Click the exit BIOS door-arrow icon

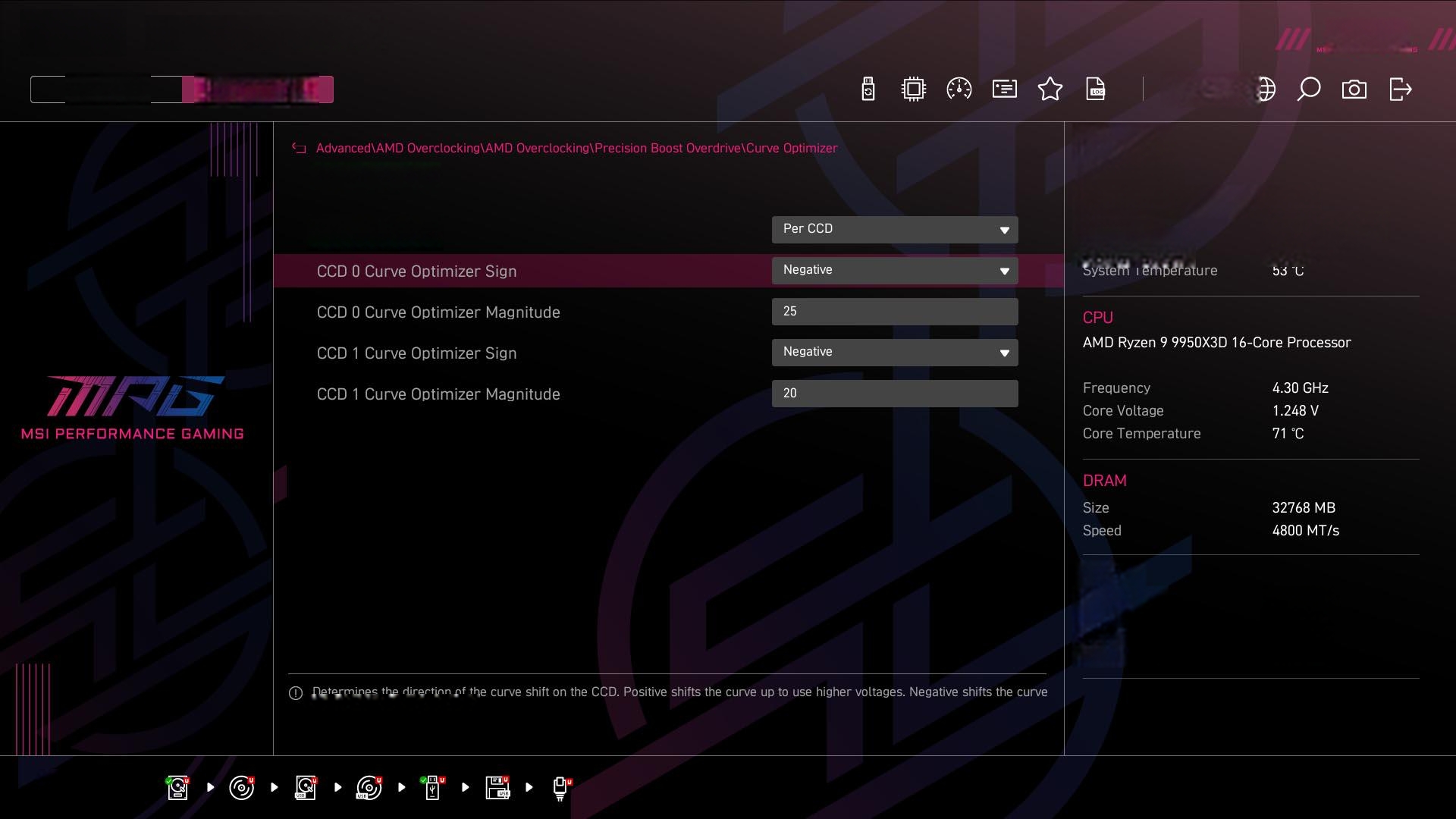click(1401, 89)
